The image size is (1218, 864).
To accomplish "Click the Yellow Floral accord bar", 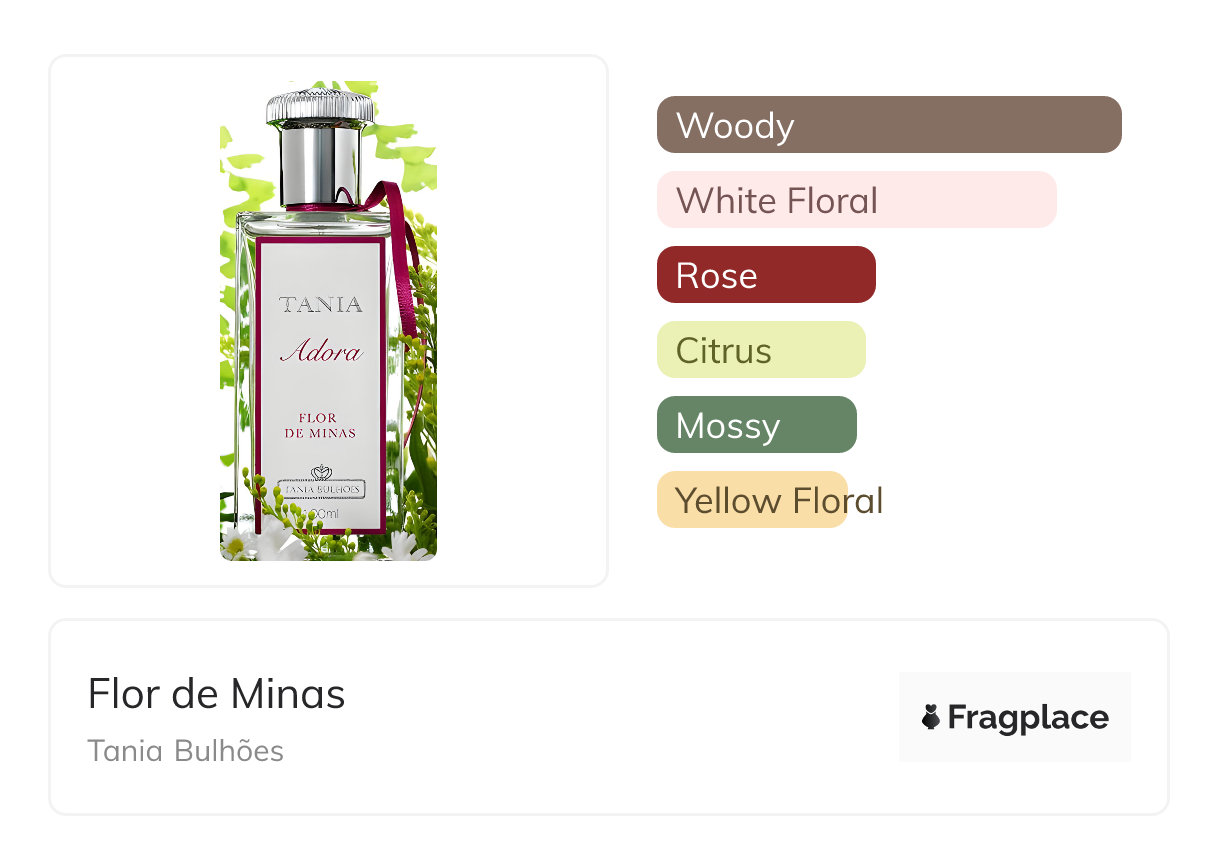I will tap(752, 500).
